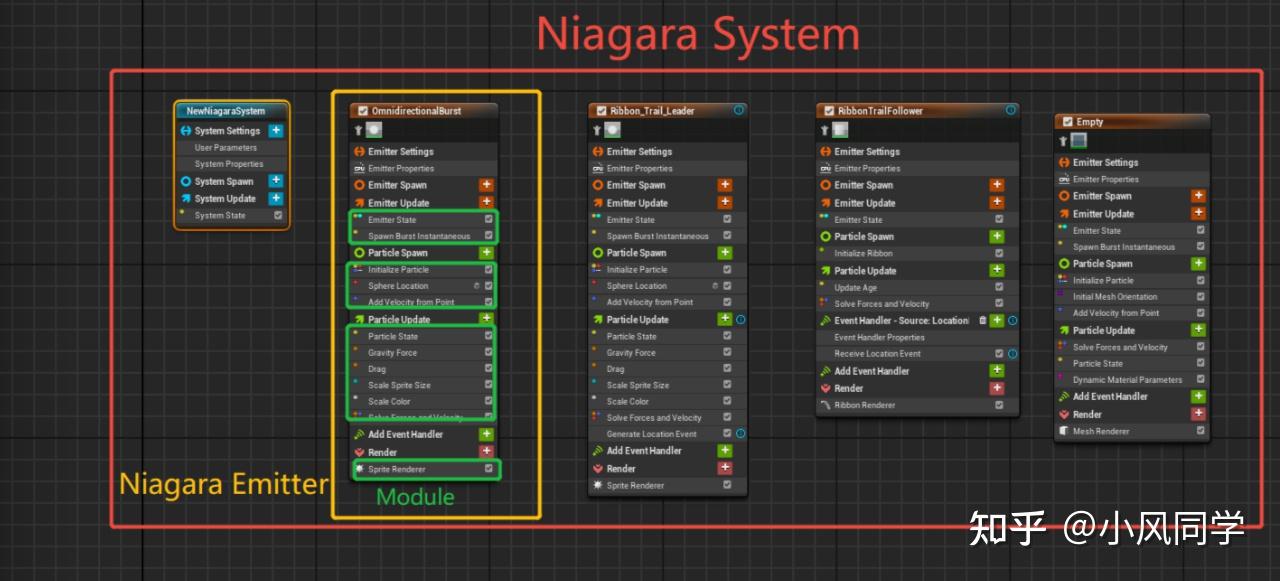Open Emitter Properties in Ribbon_Trail_Leader
Image resolution: width=1280 pixels, height=581 pixels.
point(640,169)
